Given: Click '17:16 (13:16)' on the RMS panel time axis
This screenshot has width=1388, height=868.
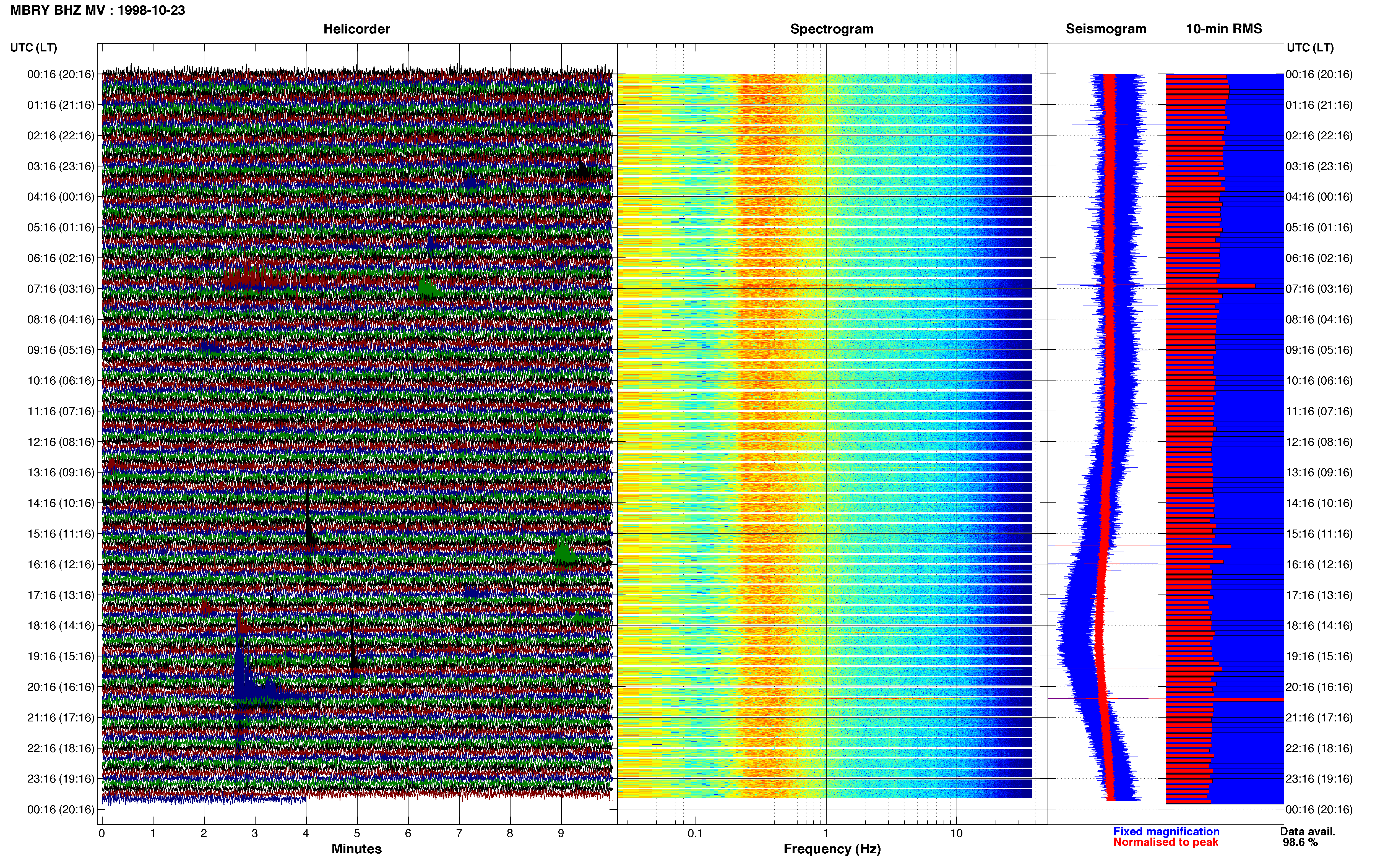Looking at the screenshot, I should (1319, 595).
